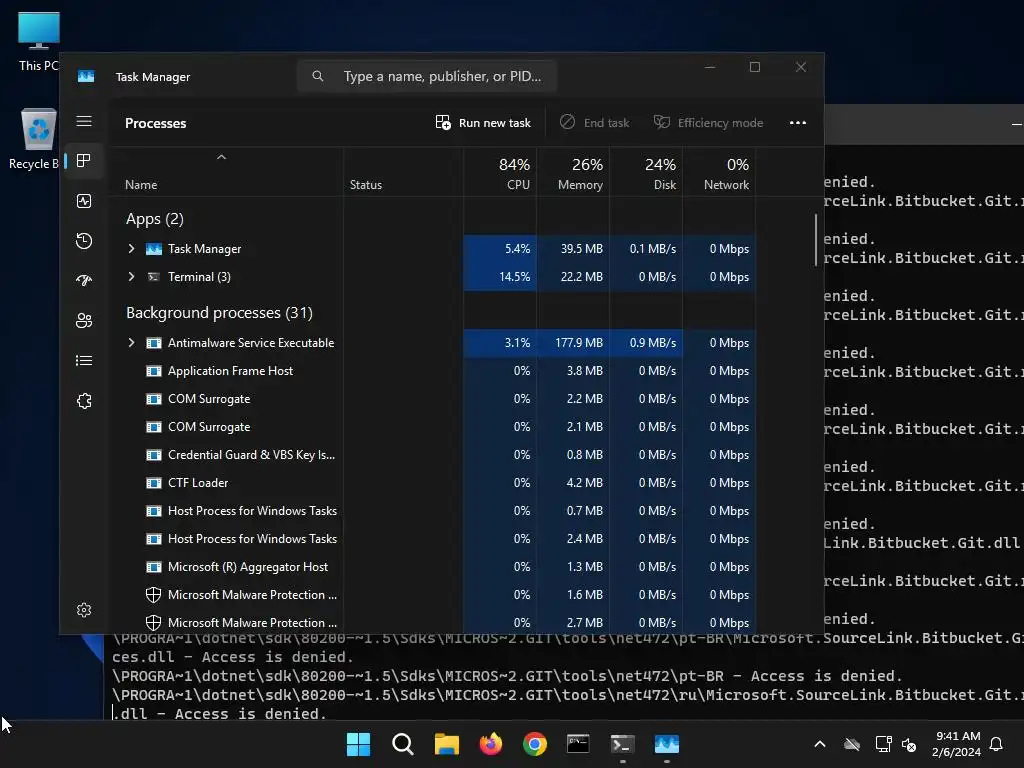Screen dimensions: 1024x768
Task: Click the Efficiency mode button
Action: tap(709, 123)
